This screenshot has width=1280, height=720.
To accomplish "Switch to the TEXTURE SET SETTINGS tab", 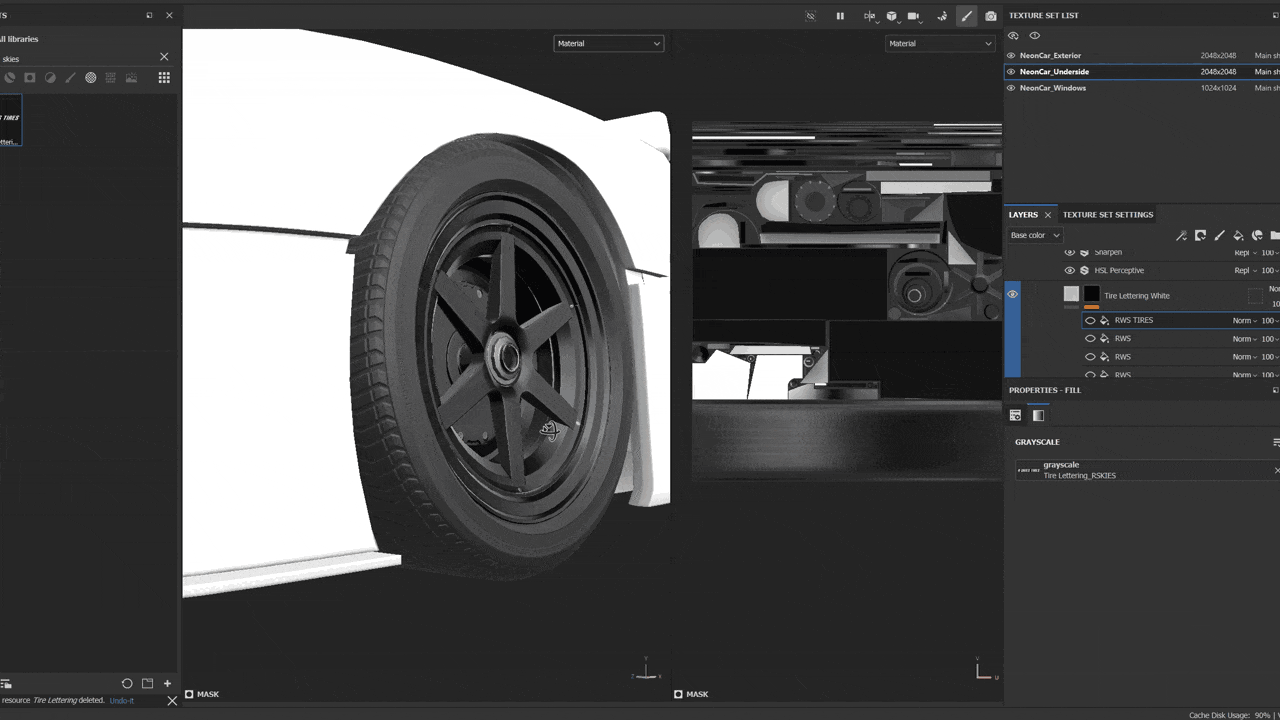I will (x=1107, y=214).
